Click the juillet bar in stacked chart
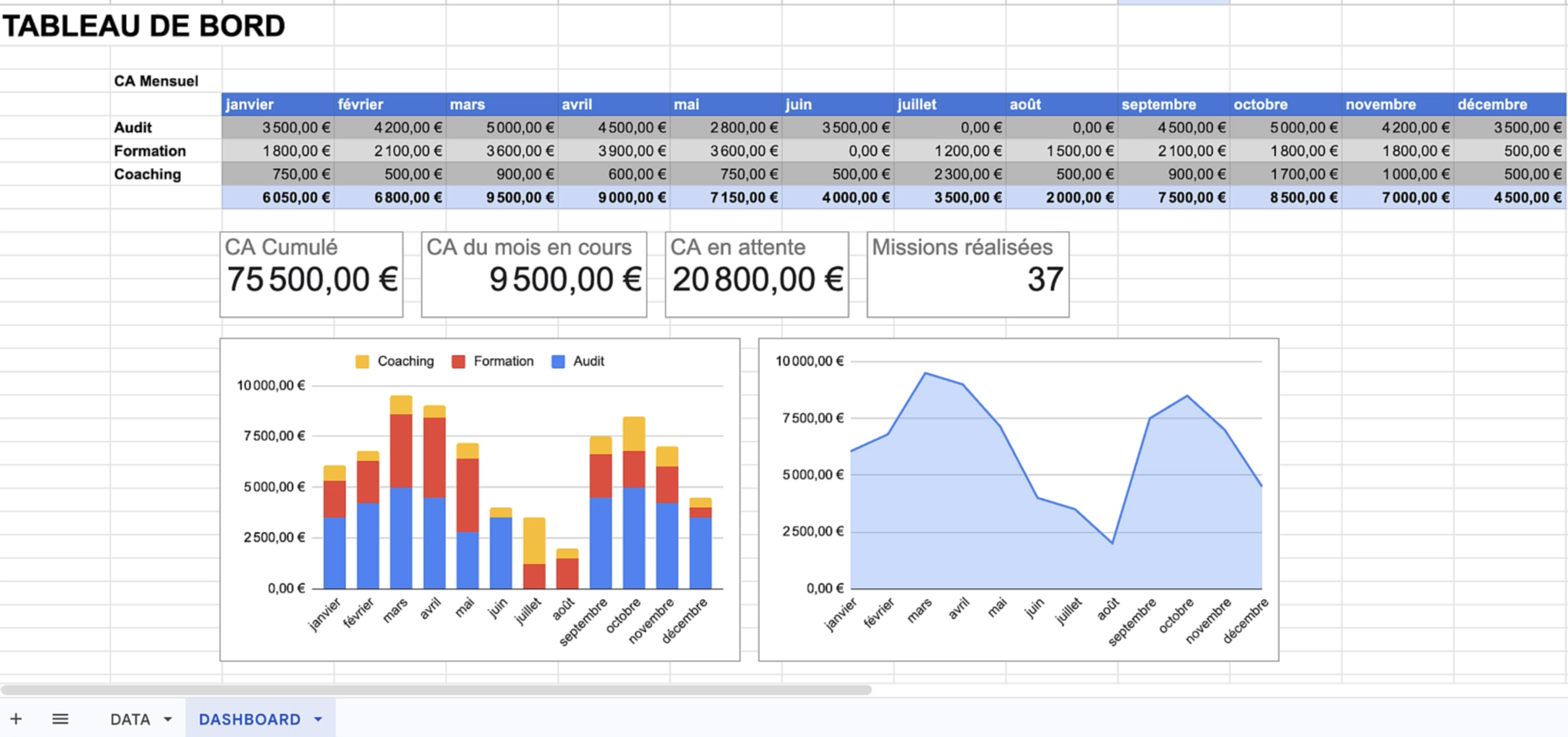 (x=534, y=552)
